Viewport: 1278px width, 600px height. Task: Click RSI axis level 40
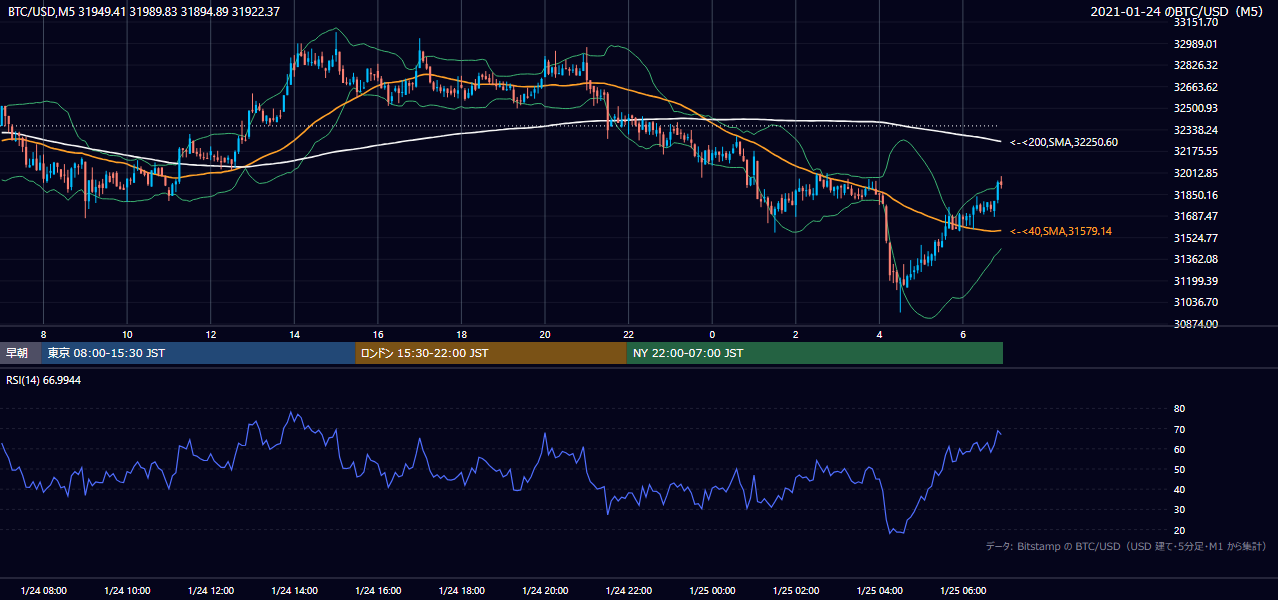point(1179,489)
